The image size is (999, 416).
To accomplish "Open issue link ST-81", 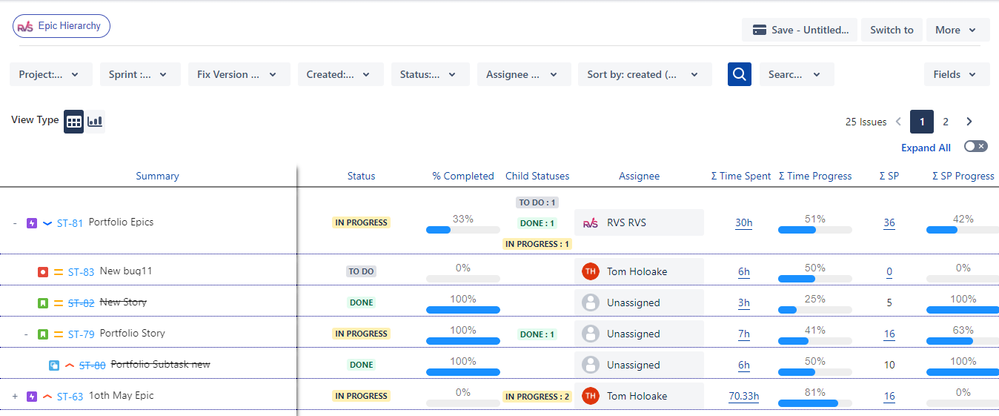I will (69, 223).
